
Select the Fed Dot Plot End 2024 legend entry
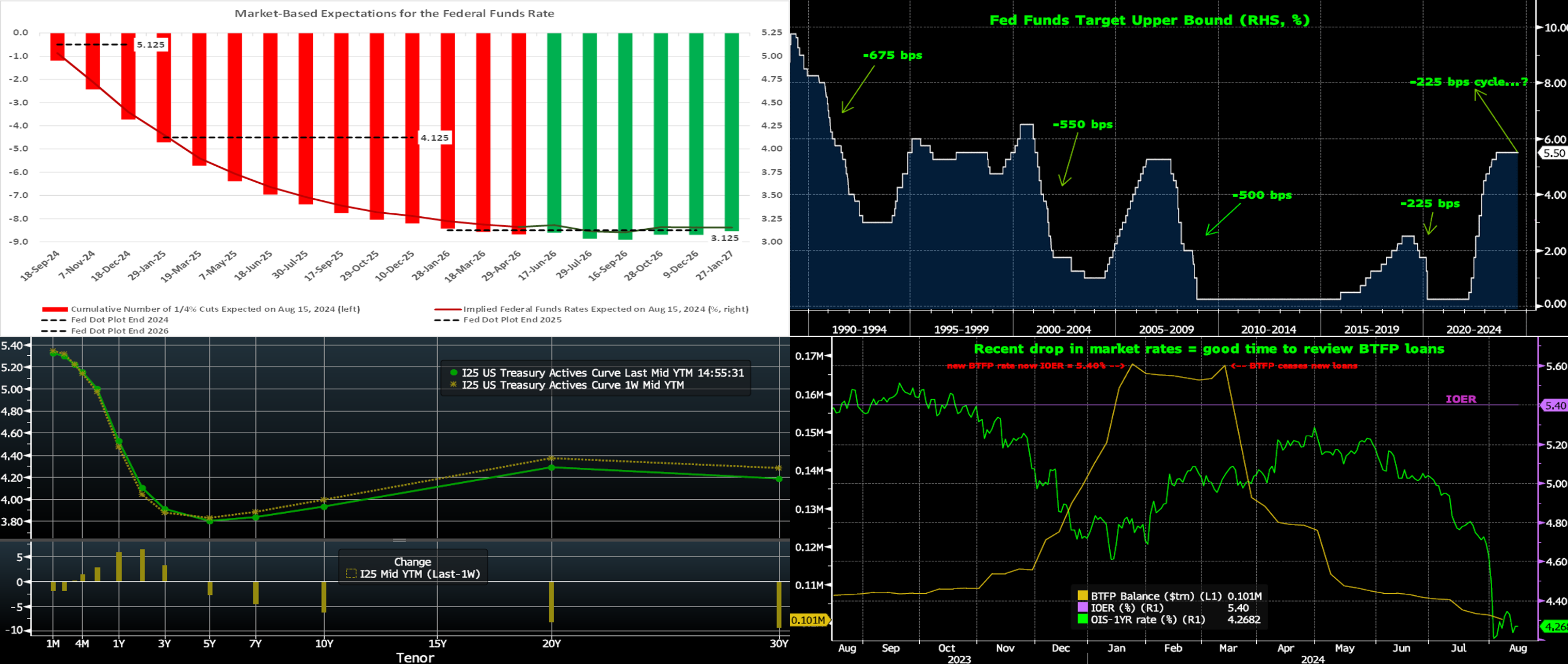(119, 320)
